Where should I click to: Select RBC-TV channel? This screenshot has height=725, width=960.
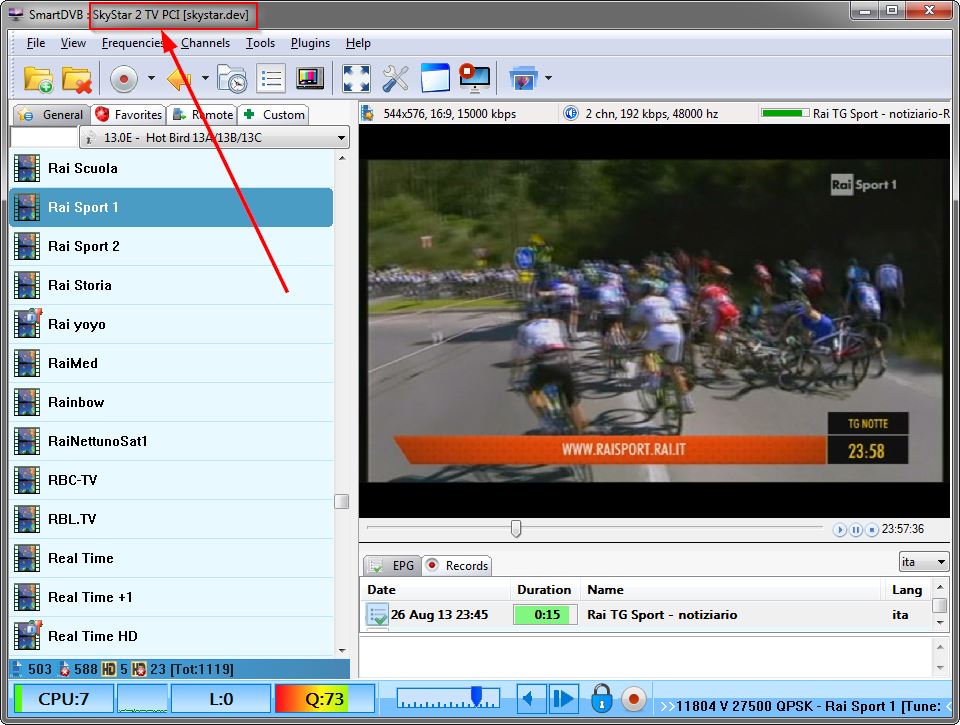pos(171,480)
